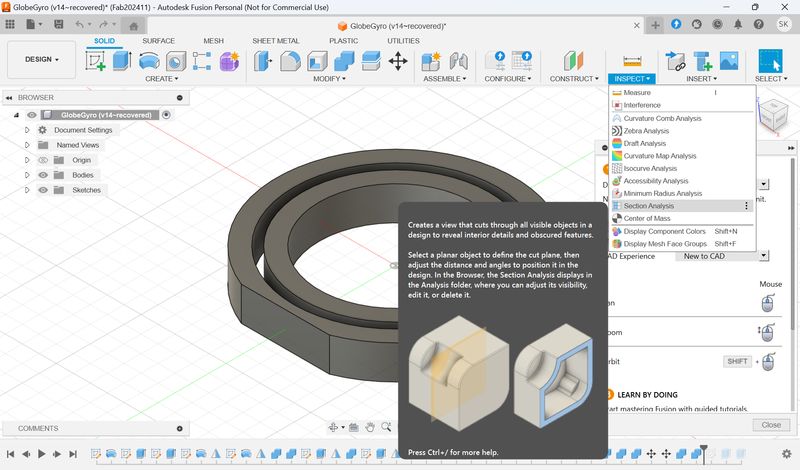Image resolution: width=800 pixels, height=470 pixels.
Task: Select the Revolve tool icon
Action: [149, 61]
